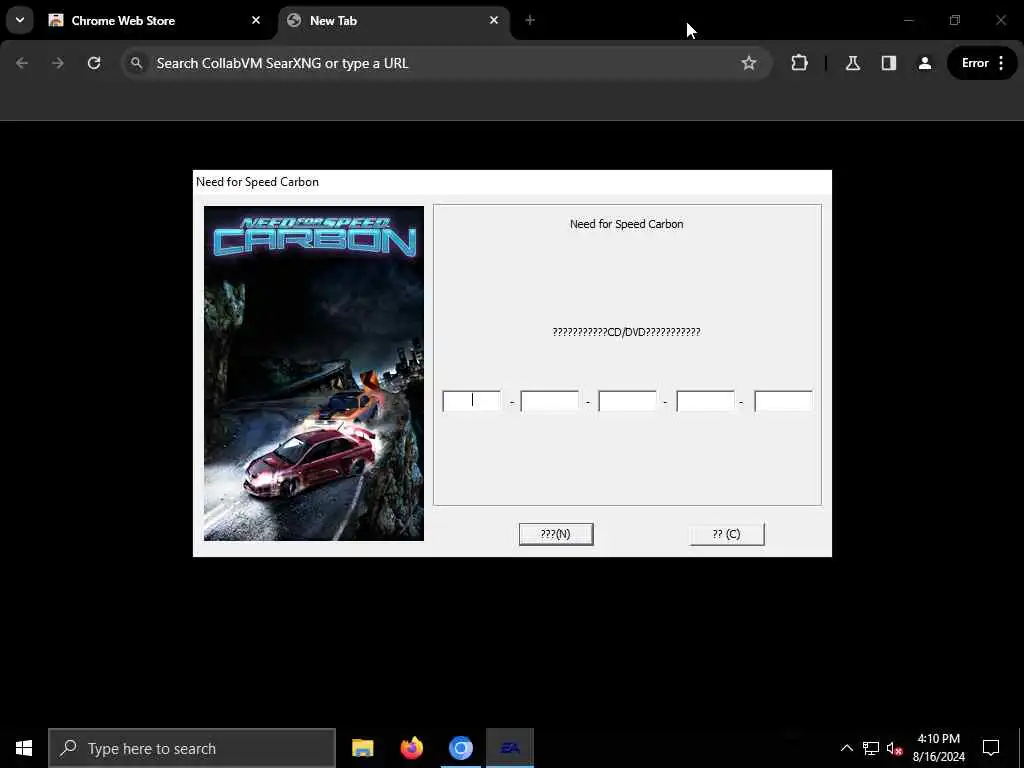Toggle the side panel icon
The height and width of the screenshot is (768, 1024).
[x=888, y=63]
